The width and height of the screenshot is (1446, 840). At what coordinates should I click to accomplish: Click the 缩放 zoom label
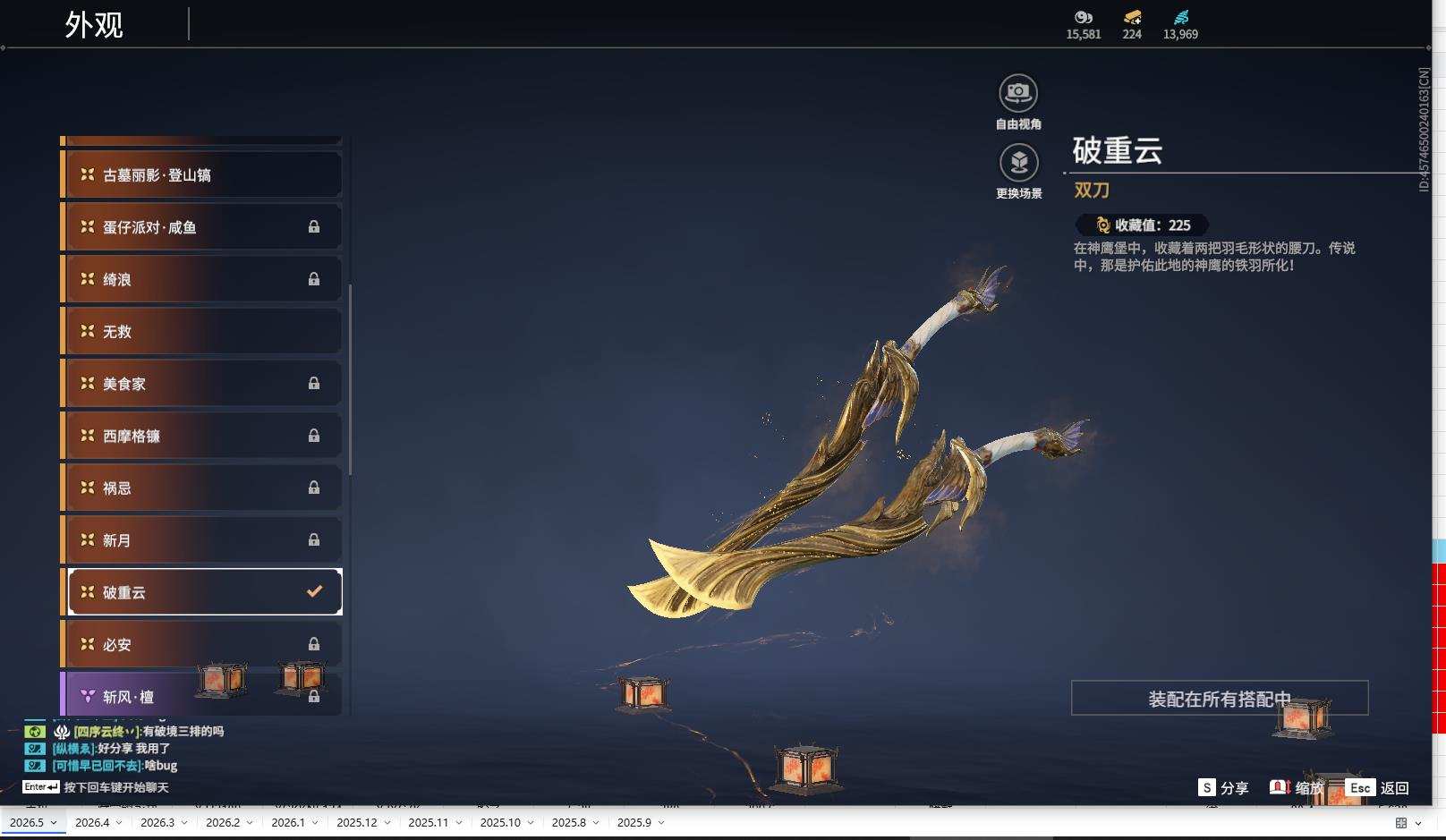pyautogui.click(x=1309, y=788)
